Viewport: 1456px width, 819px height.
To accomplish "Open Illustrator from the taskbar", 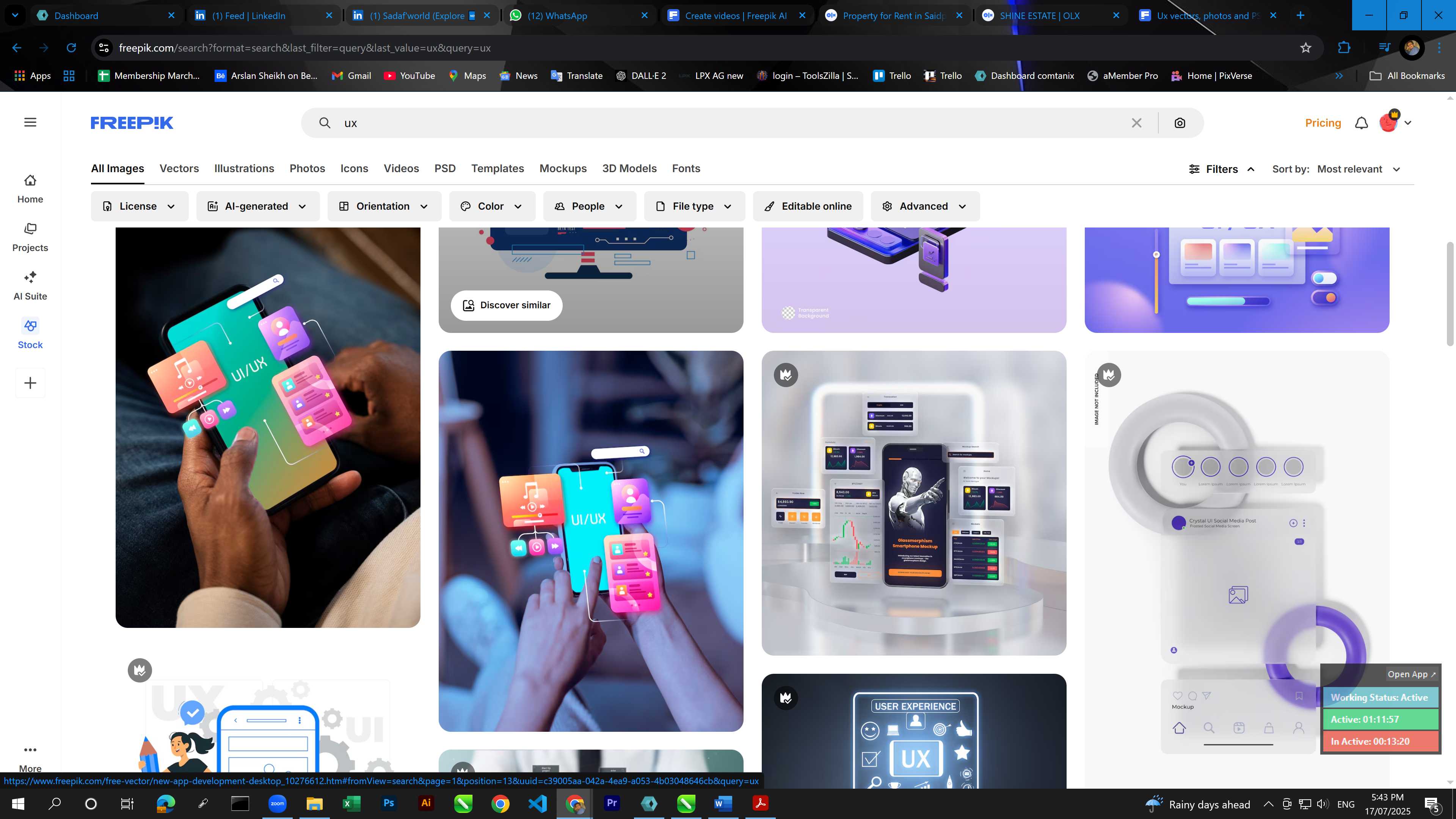I will coord(425,803).
